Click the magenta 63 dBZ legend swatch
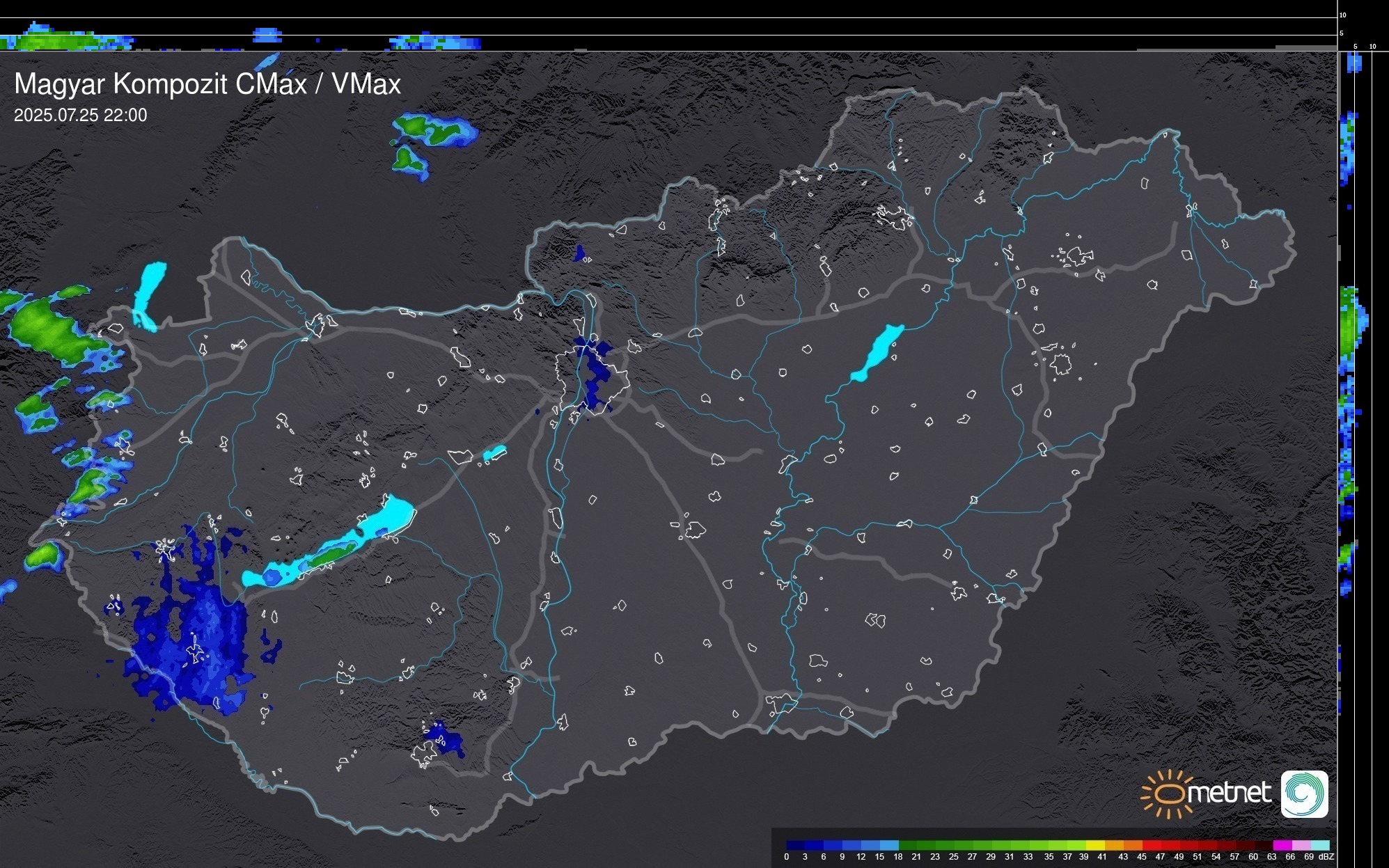Image resolution: width=1389 pixels, height=868 pixels. (x=1282, y=845)
